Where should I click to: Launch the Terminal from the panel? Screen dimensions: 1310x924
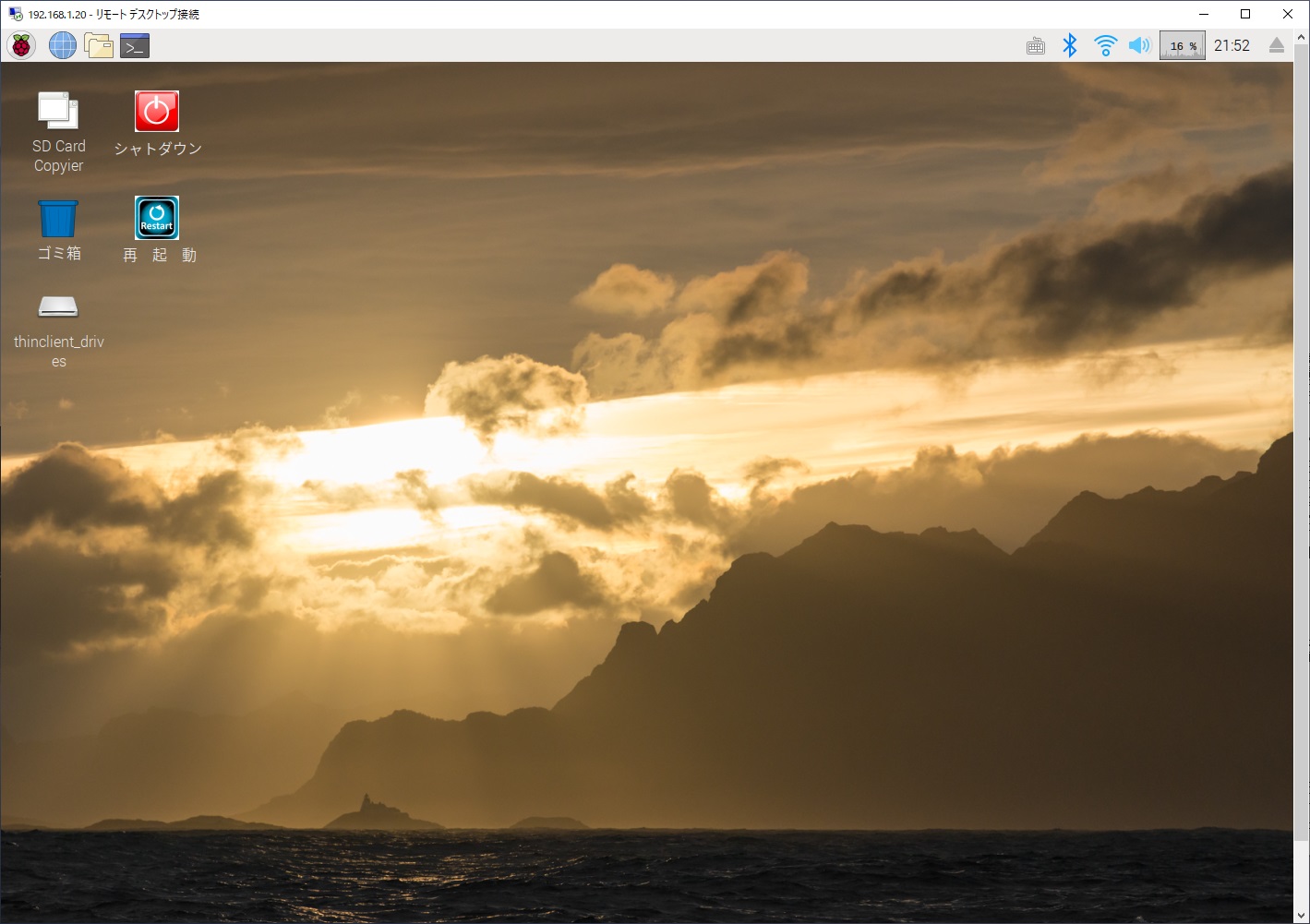click(x=135, y=45)
